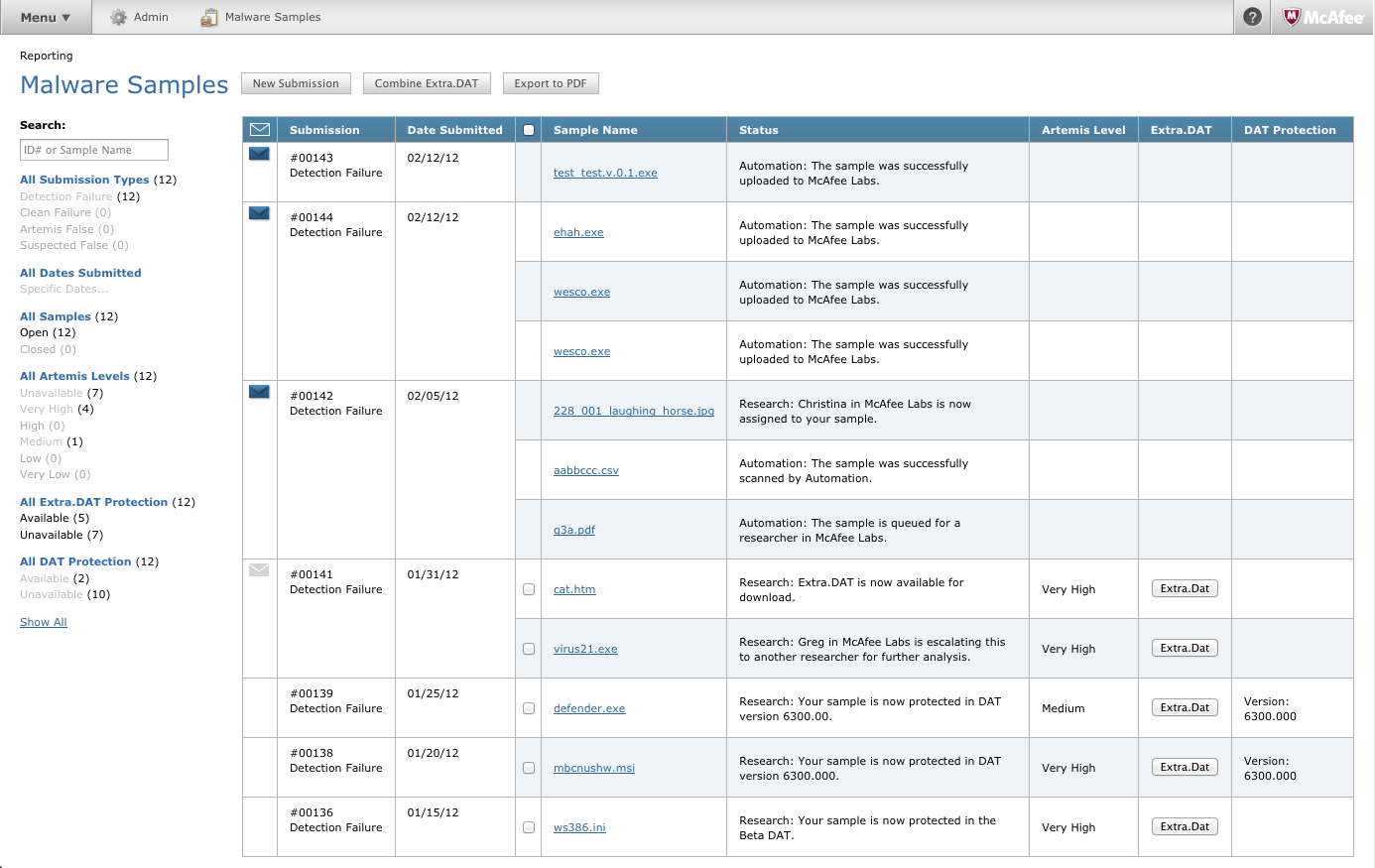The image size is (1375, 868).
Task: Focus the ID# or Sample Name search field
Action: (x=94, y=150)
